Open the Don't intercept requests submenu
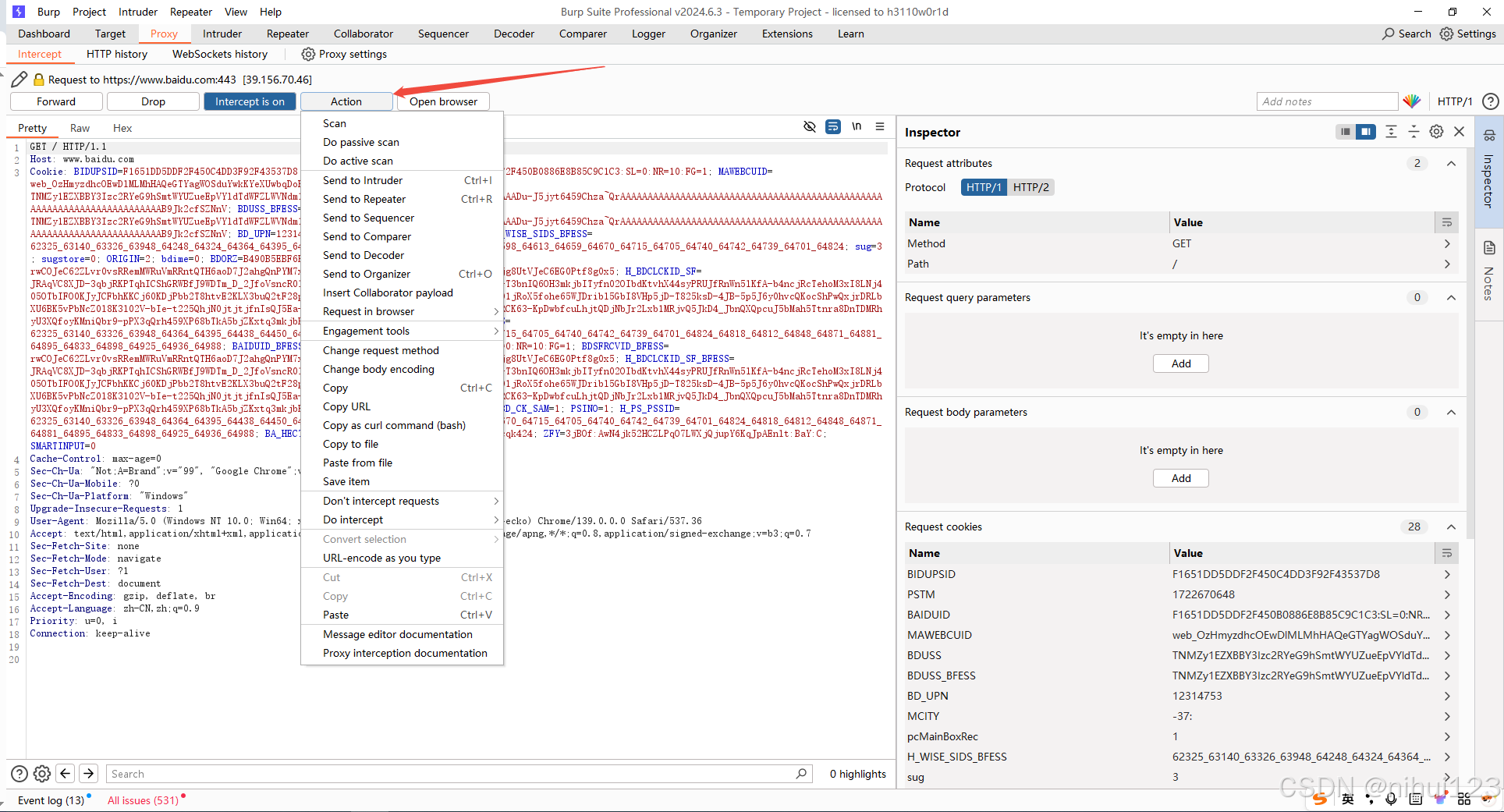 (402, 501)
